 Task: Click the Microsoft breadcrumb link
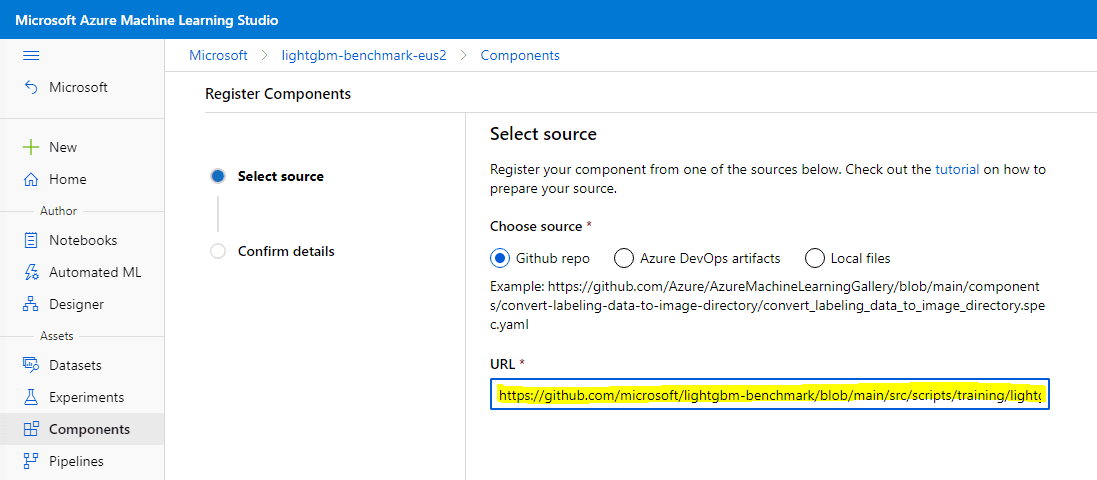pos(218,55)
